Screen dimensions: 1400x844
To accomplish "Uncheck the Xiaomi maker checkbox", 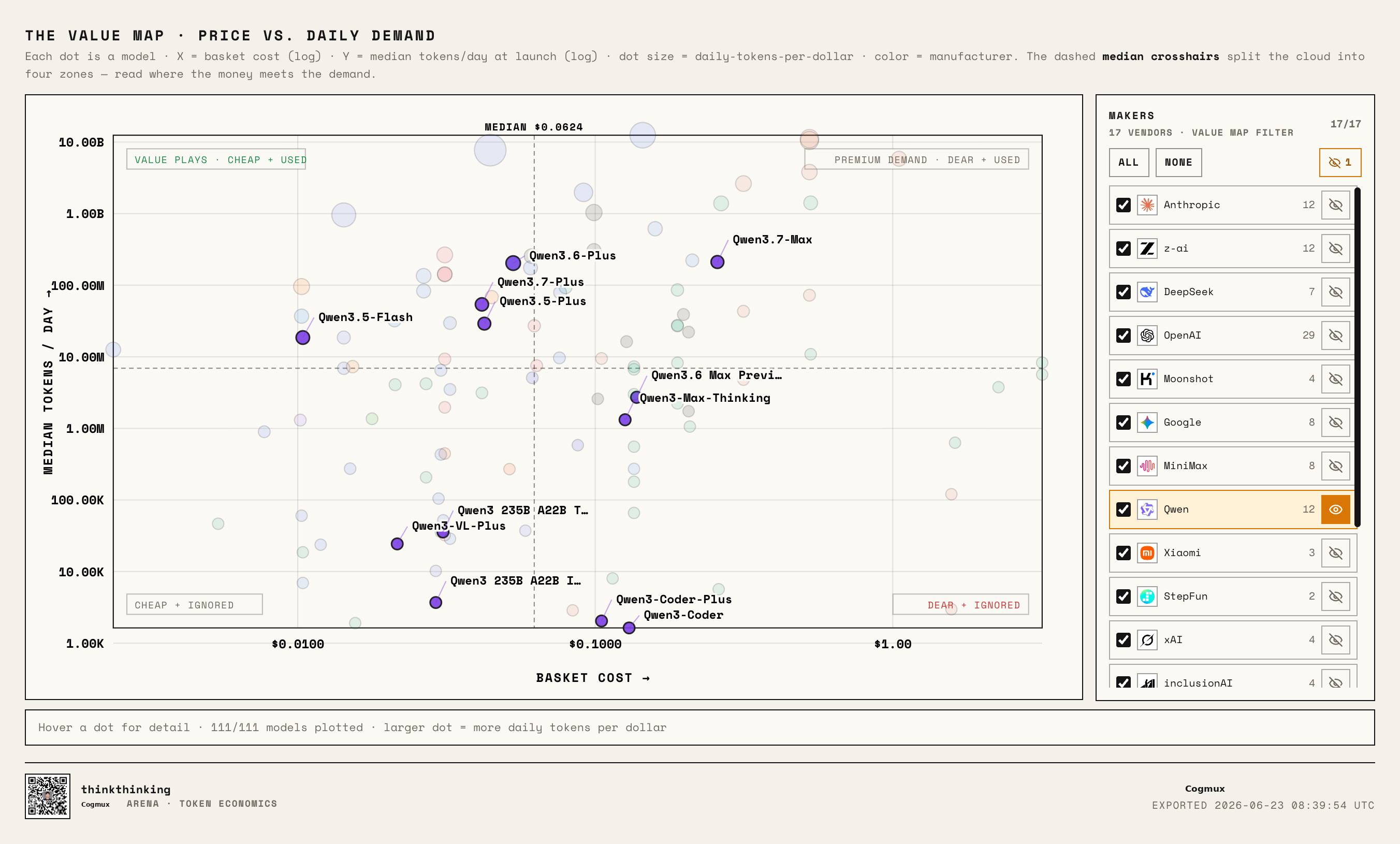I will (x=1124, y=553).
